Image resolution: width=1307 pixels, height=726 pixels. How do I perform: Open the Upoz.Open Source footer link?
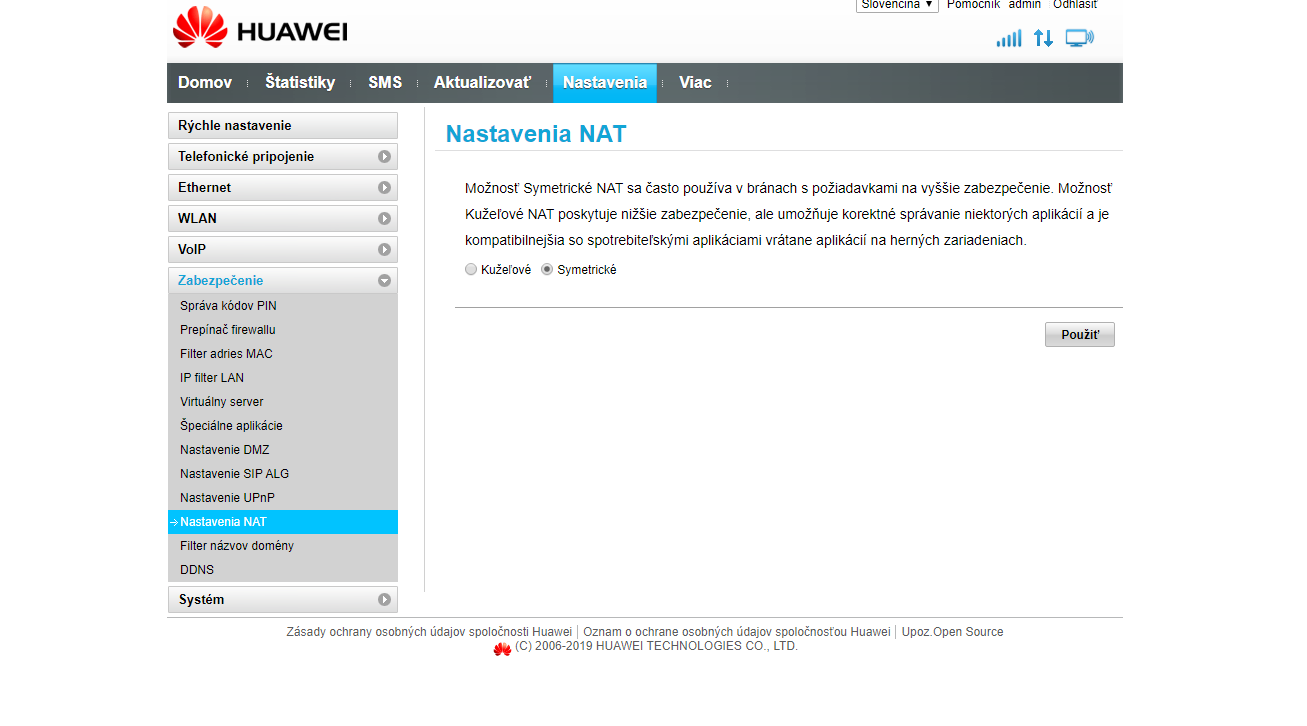[952, 632]
